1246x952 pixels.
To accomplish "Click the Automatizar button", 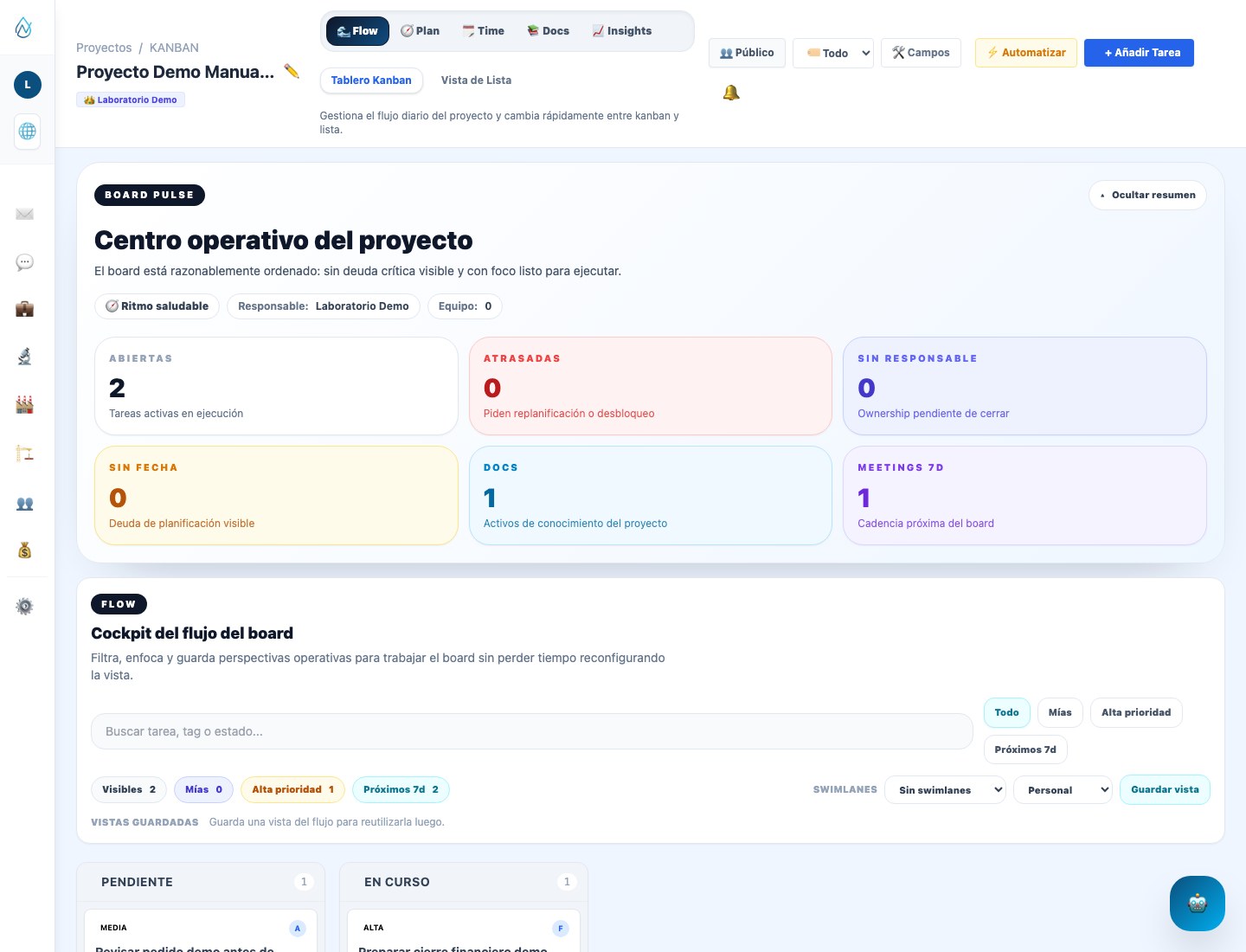I will click(1026, 53).
